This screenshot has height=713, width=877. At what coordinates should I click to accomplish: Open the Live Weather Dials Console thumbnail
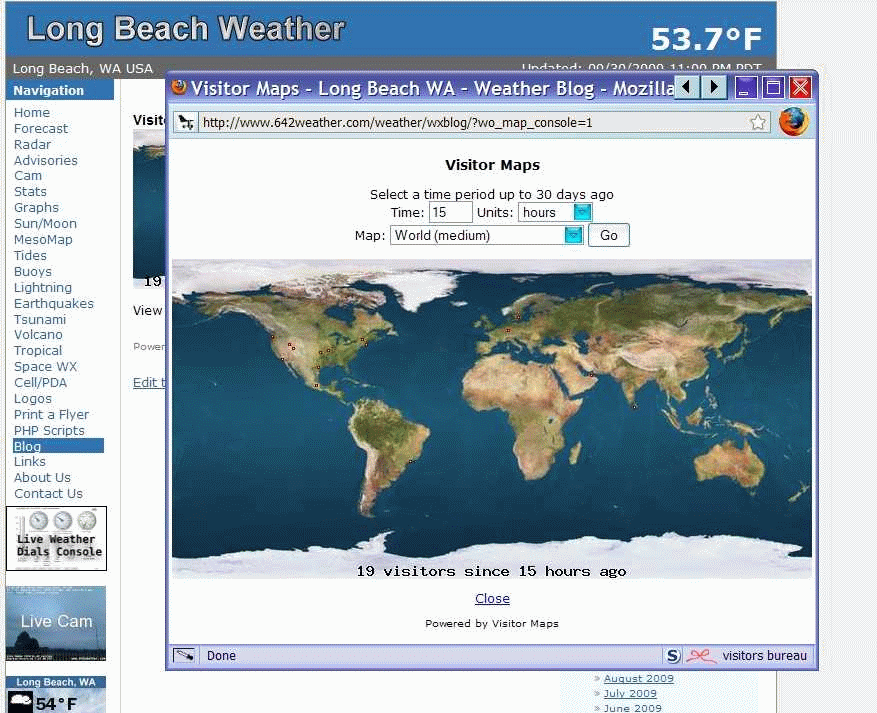tap(56, 539)
